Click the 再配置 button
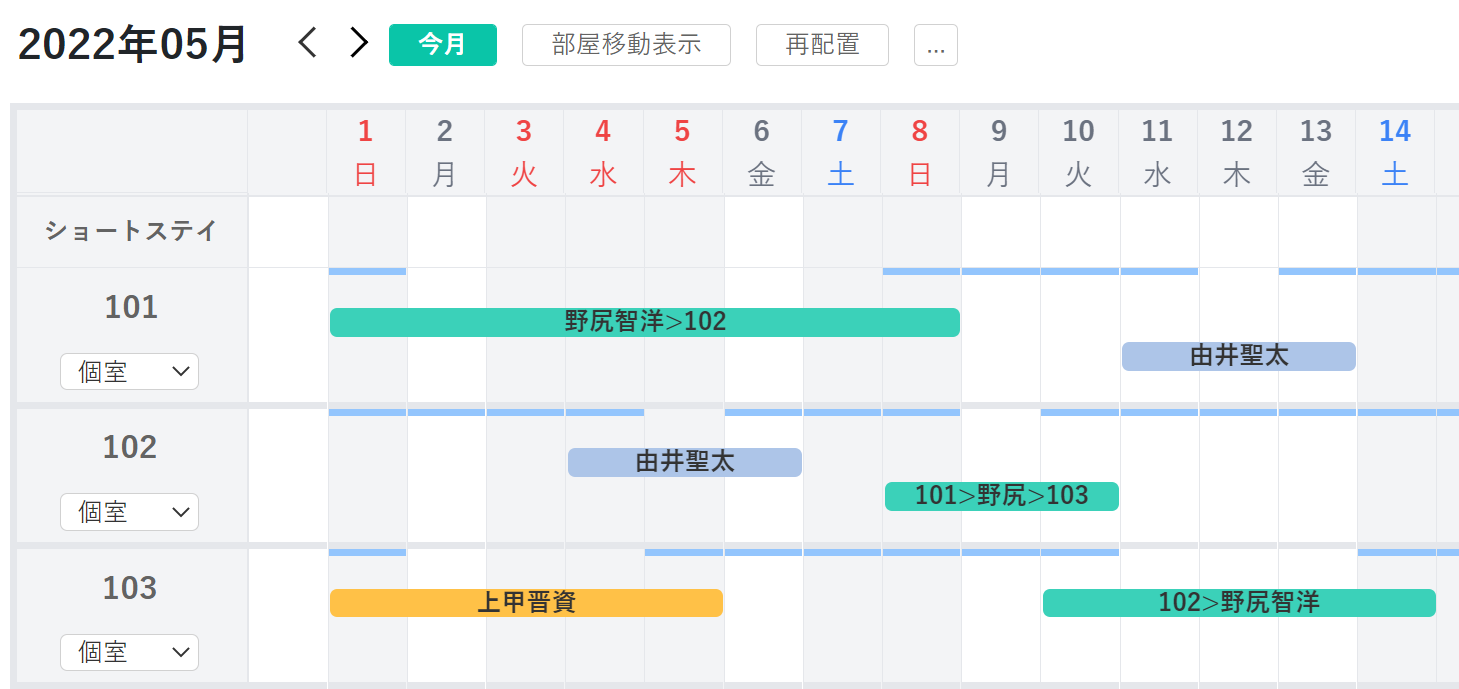The image size is (1459, 689). 821,44
